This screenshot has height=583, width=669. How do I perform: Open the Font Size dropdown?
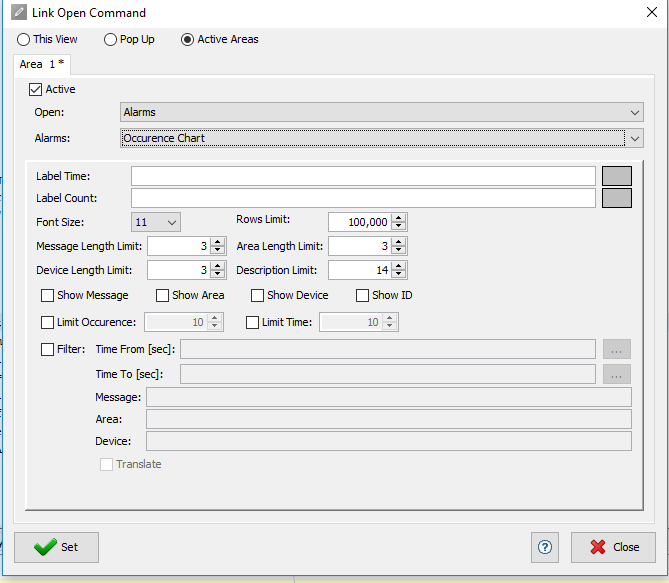156,222
